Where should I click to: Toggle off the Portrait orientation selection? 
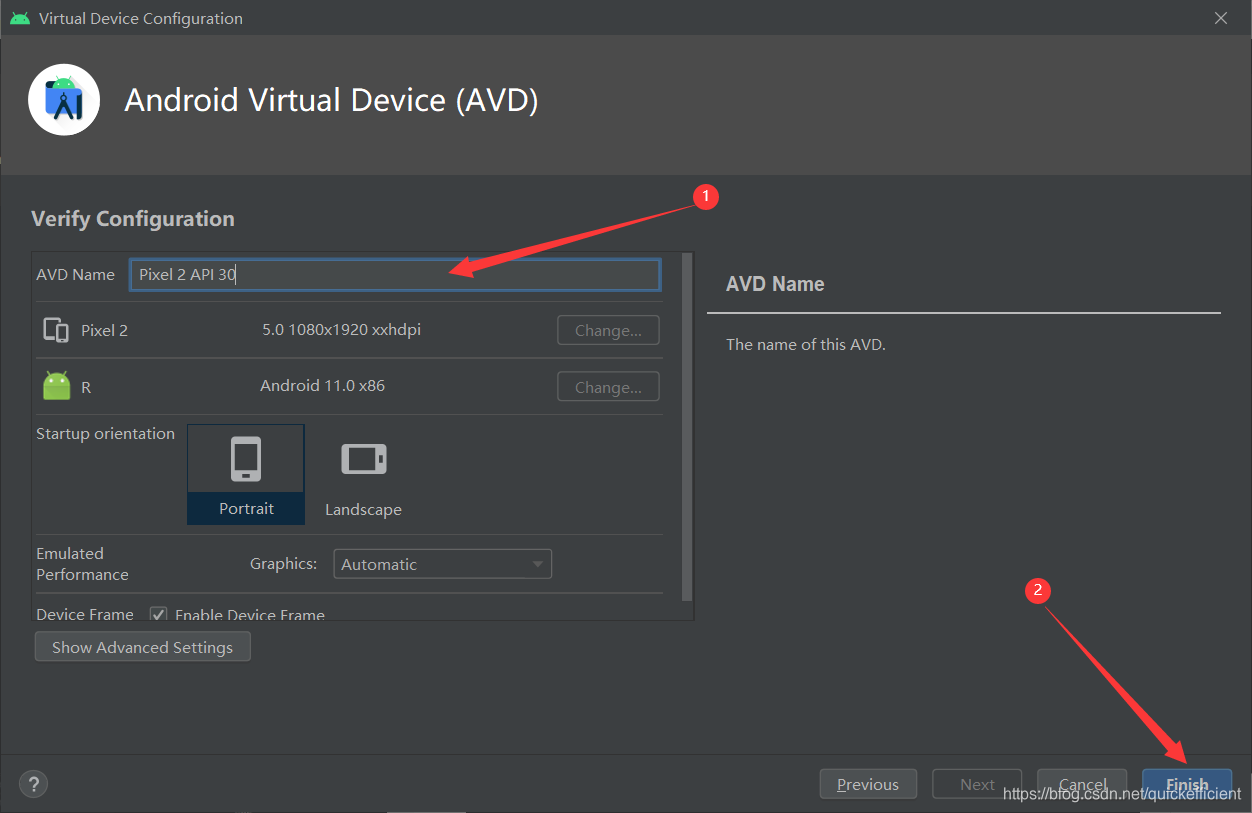pos(245,475)
